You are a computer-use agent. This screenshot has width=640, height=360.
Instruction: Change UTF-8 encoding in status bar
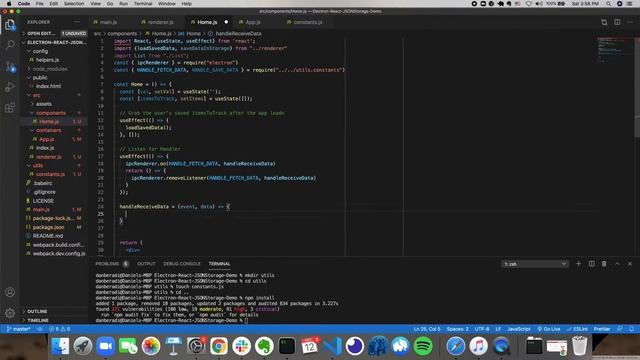482,329
